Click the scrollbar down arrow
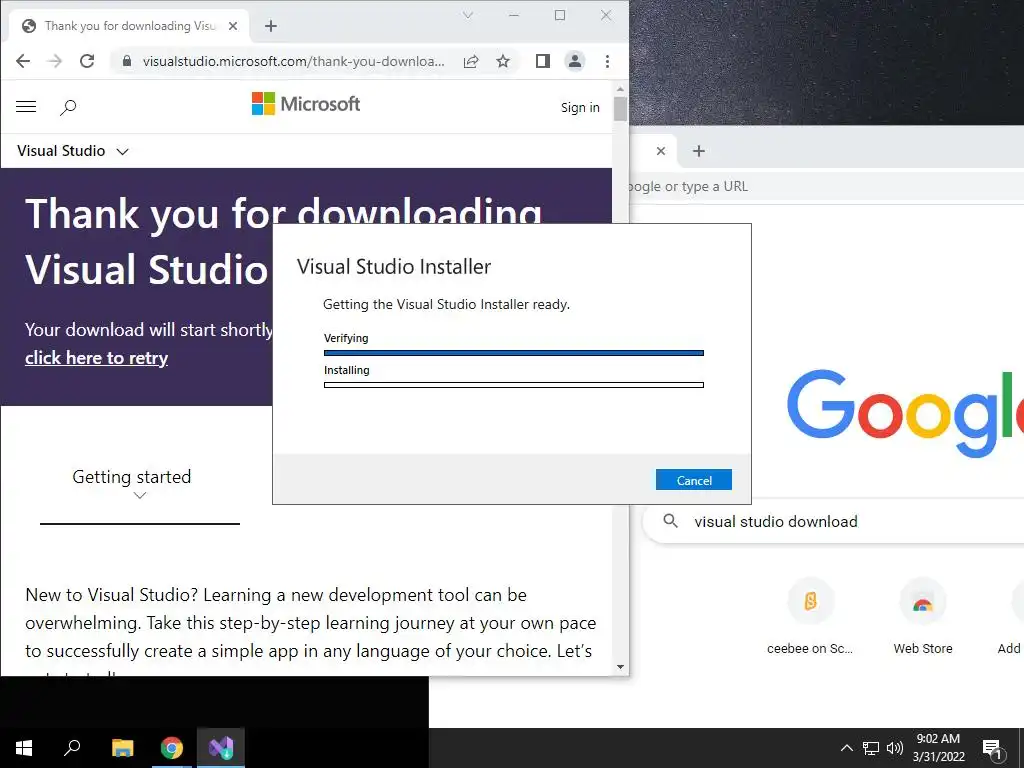 point(620,667)
